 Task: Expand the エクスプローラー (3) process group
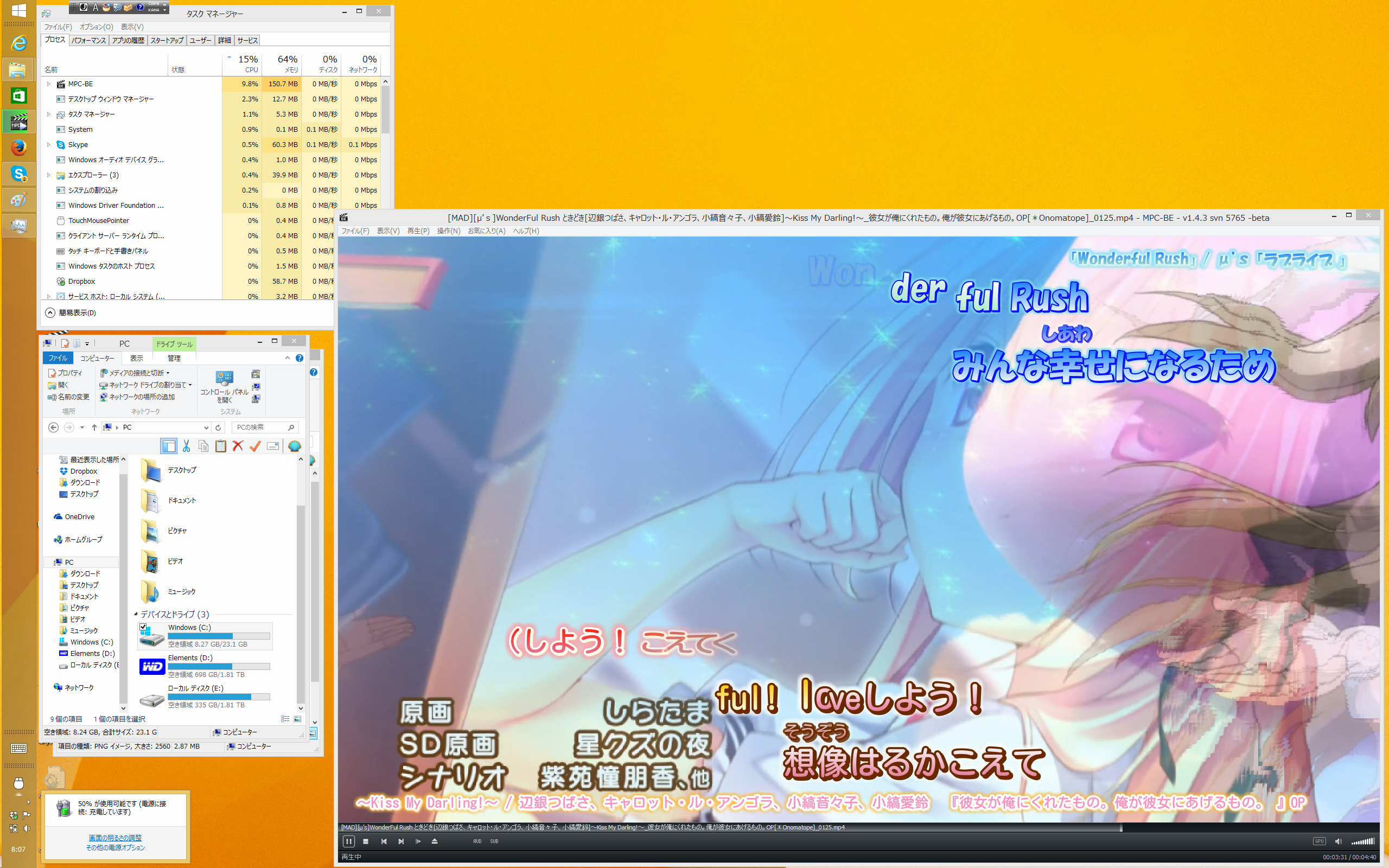pos(48,175)
